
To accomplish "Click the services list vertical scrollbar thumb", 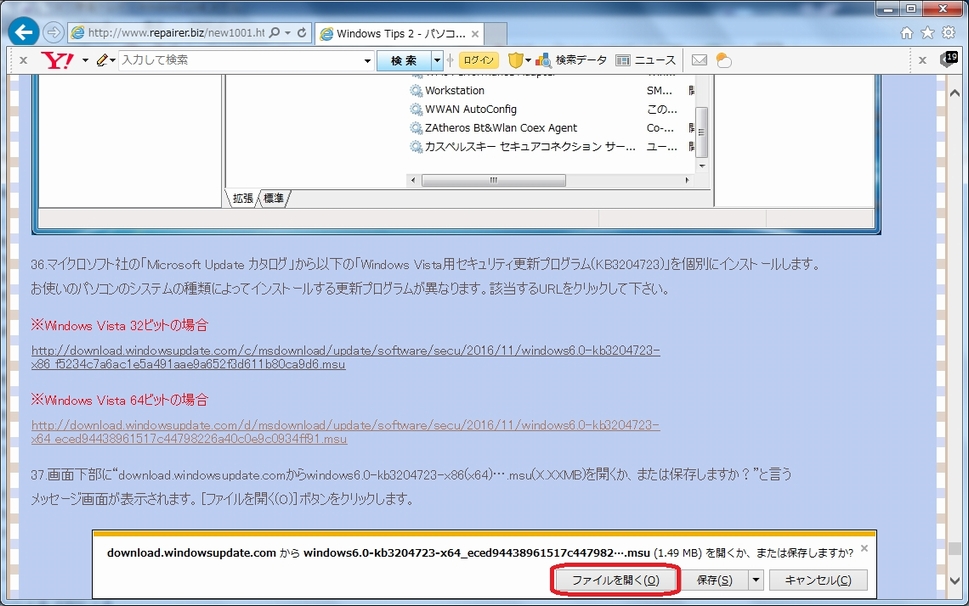I will 701,132.
